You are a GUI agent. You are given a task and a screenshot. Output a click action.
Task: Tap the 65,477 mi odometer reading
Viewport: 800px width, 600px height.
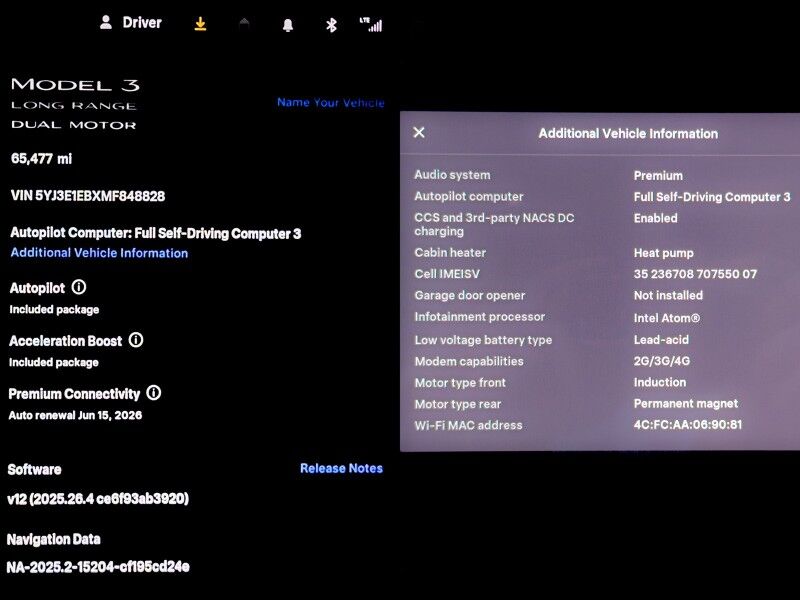tap(41, 159)
